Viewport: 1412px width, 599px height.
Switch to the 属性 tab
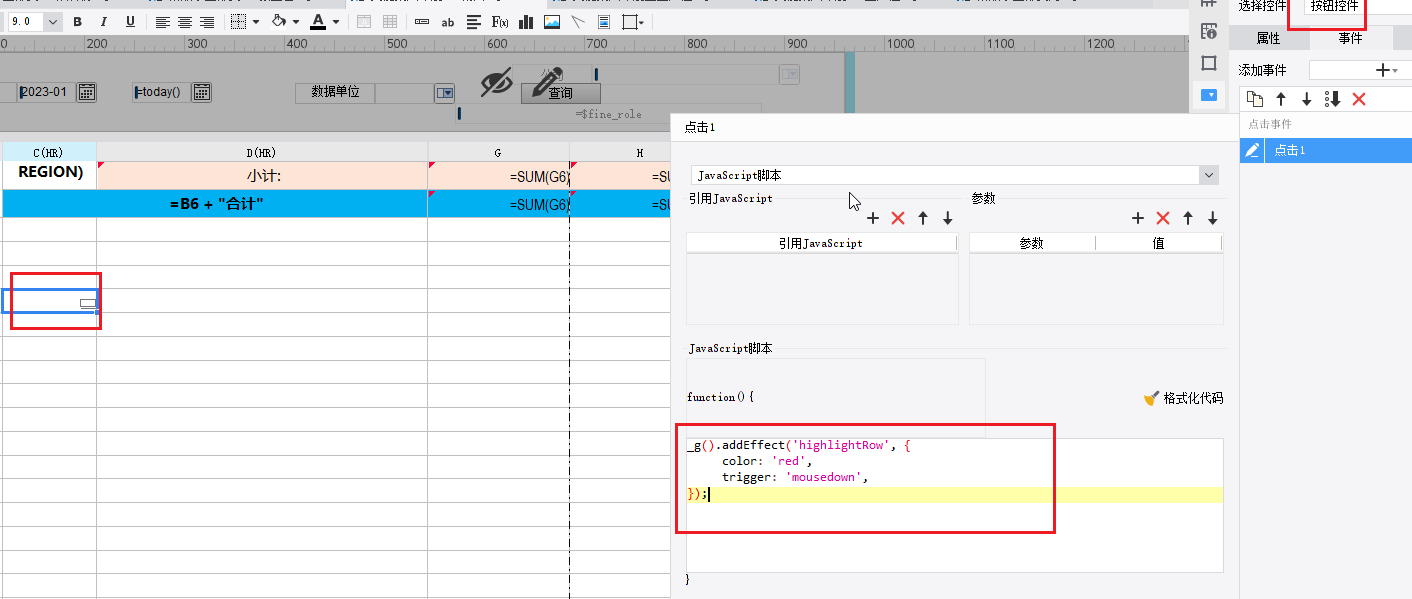(1268, 38)
